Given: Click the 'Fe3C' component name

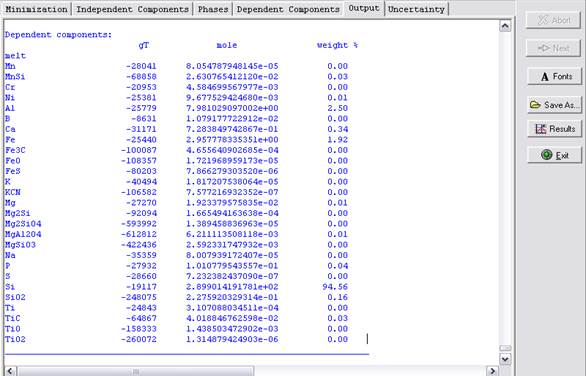Looking at the screenshot, I should pyautogui.click(x=15, y=150).
